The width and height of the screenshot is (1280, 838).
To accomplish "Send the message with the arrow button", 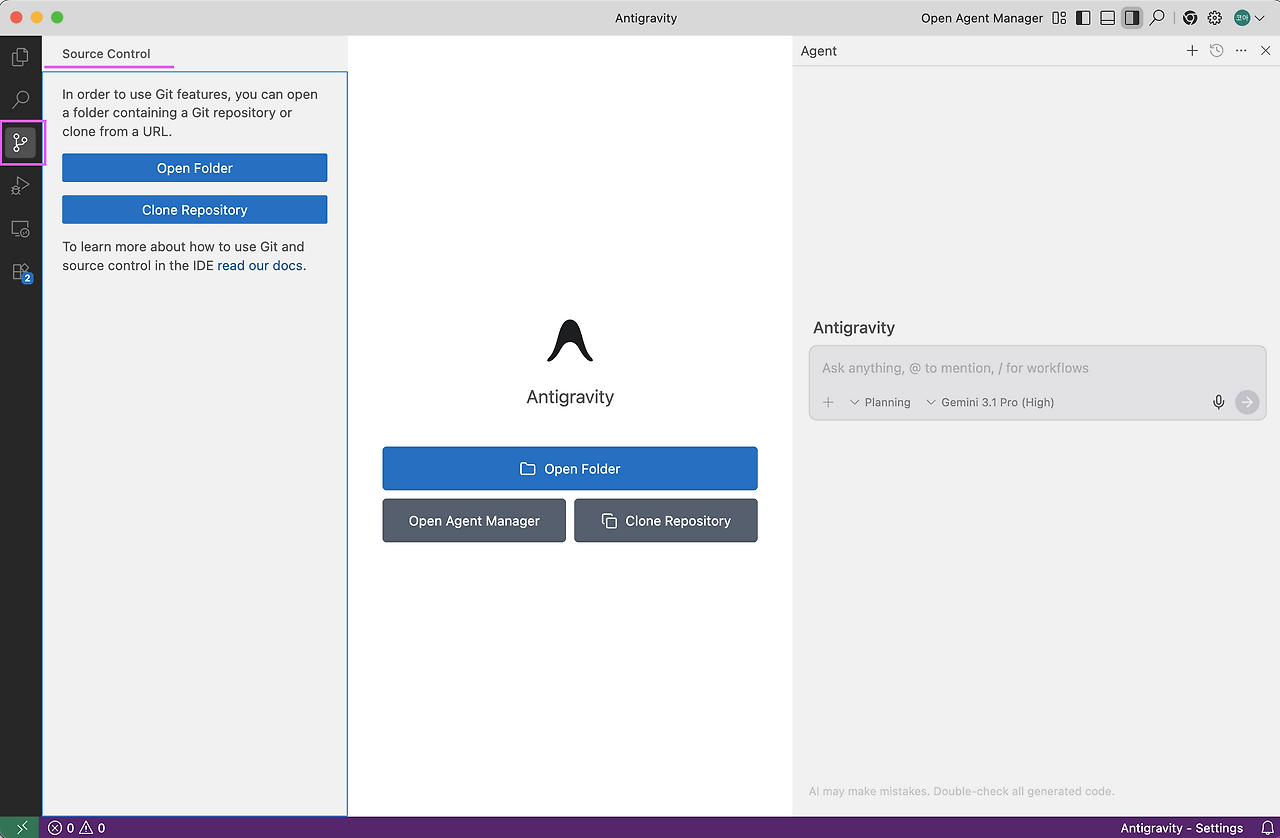I will (1247, 402).
